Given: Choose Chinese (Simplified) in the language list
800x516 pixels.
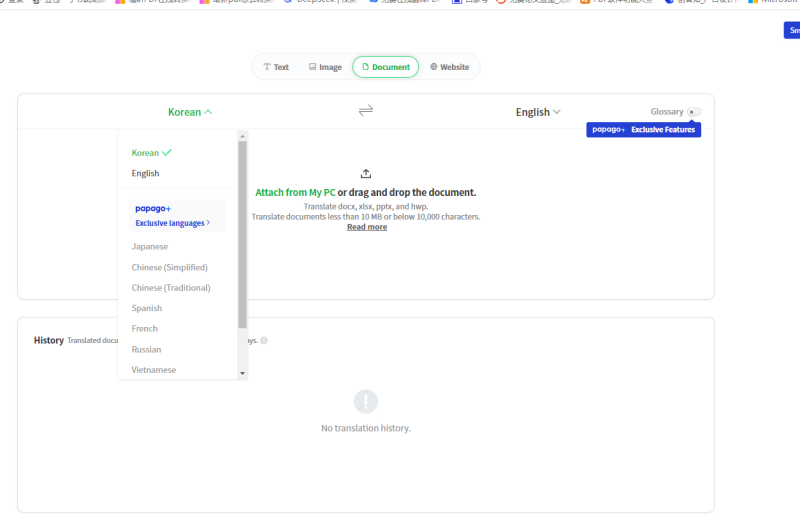Looking at the screenshot, I should pyautogui.click(x=169, y=267).
